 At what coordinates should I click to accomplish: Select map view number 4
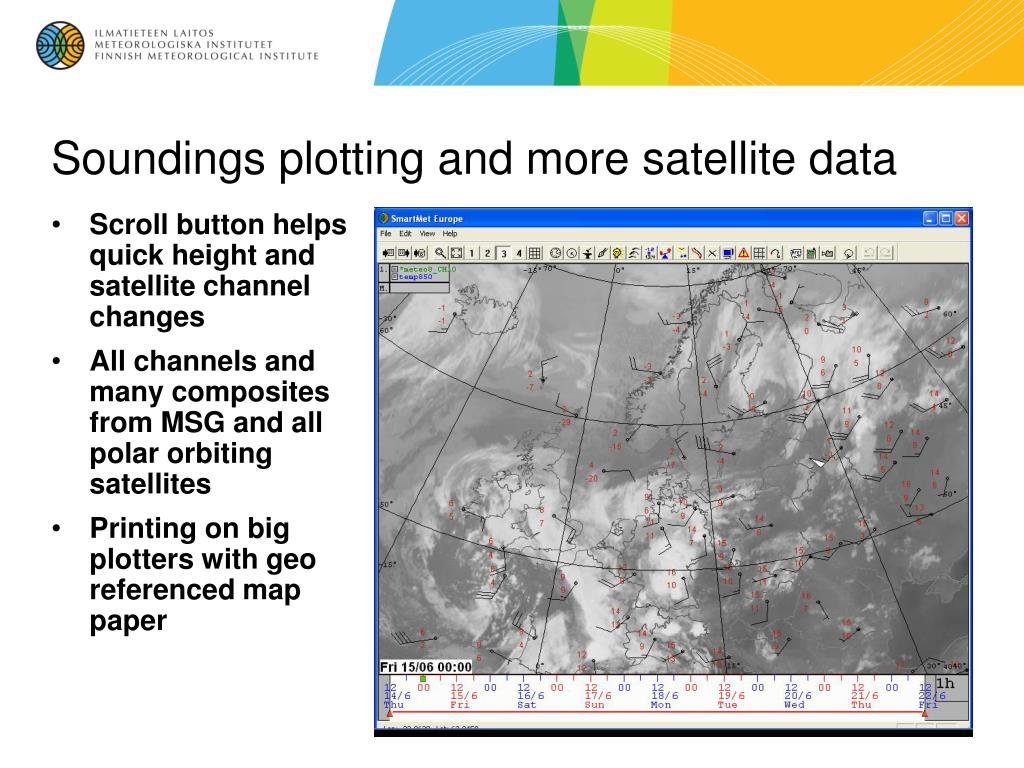519,253
